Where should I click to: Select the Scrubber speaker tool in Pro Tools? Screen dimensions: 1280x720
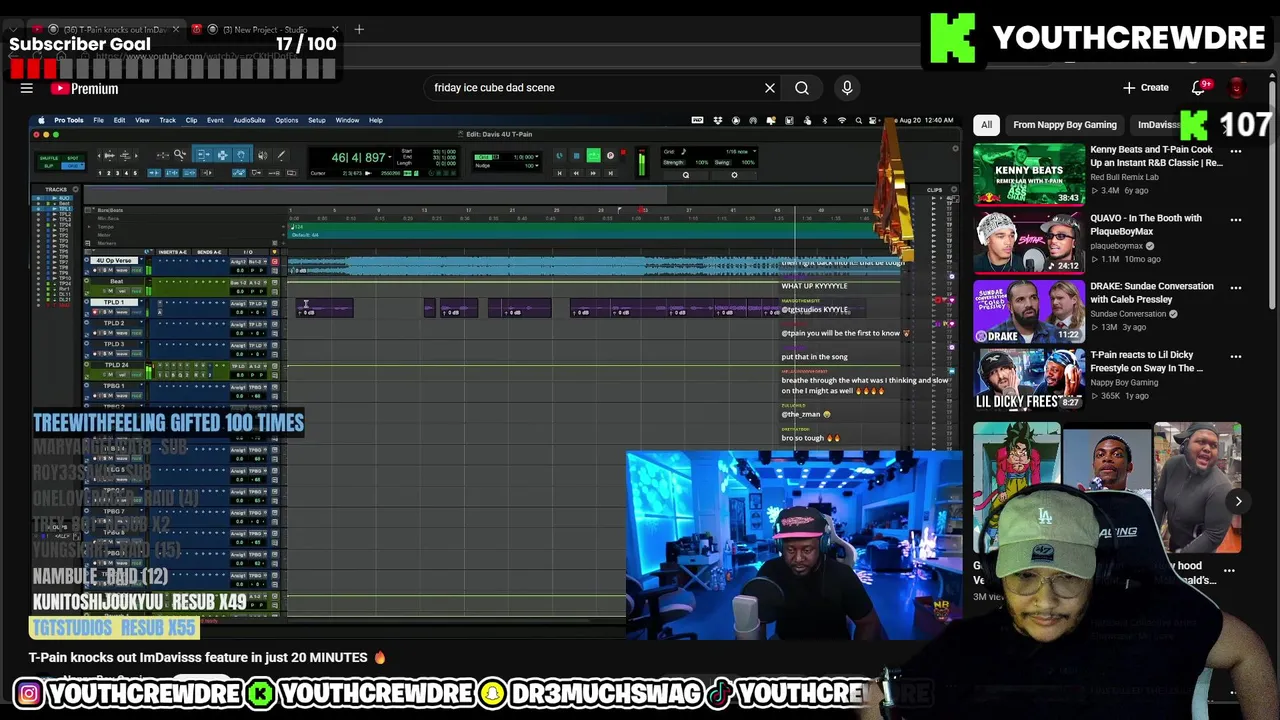(x=262, y=155)
